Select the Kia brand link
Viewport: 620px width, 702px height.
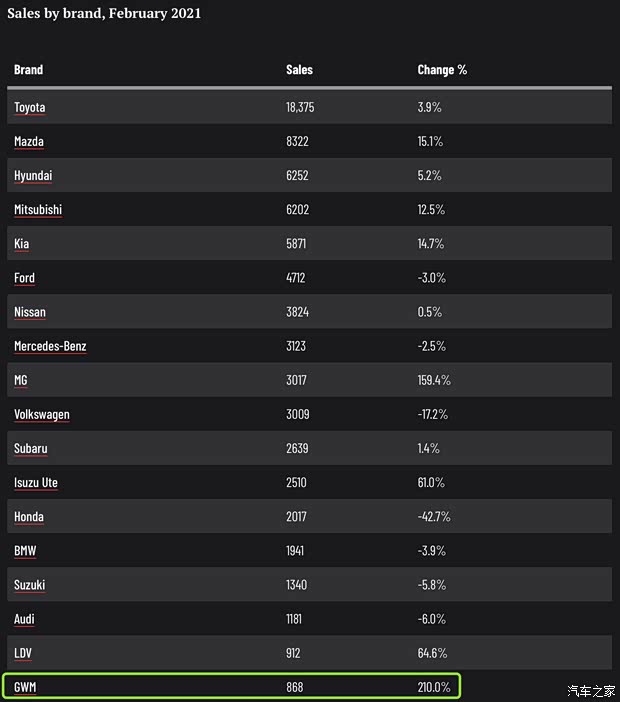point(22,244)
